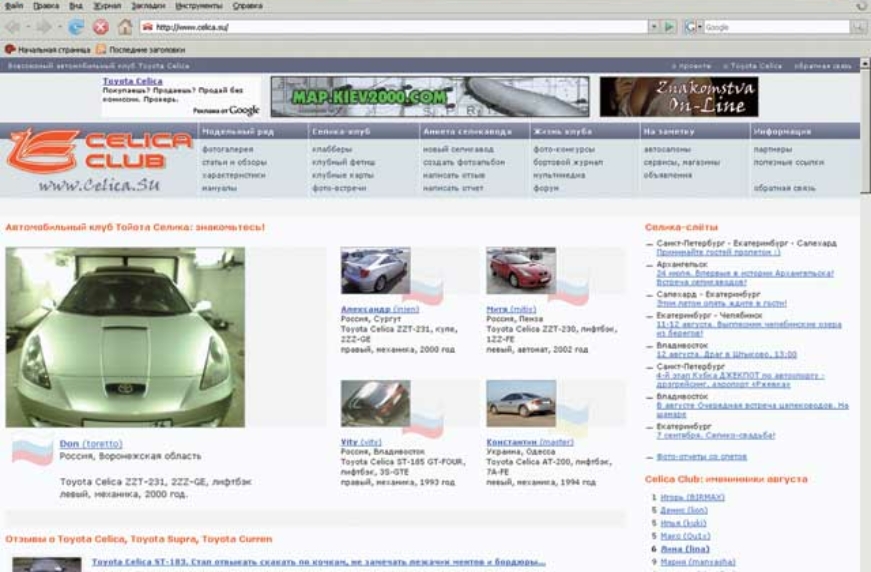
Task: Open the форум link under Жизнь клуба
Action: pos(546,187)
